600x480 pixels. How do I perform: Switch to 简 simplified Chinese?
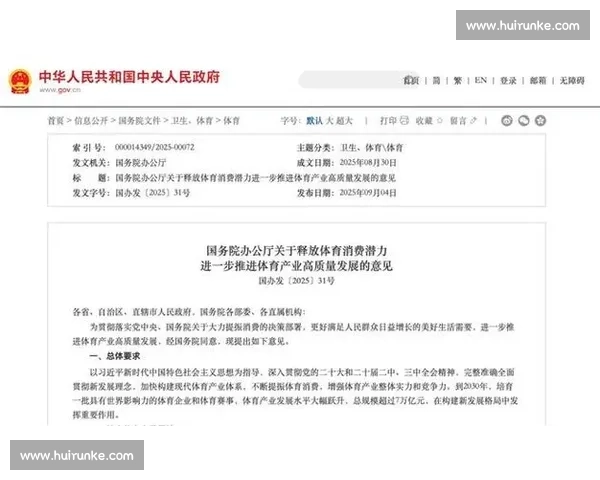436,80
